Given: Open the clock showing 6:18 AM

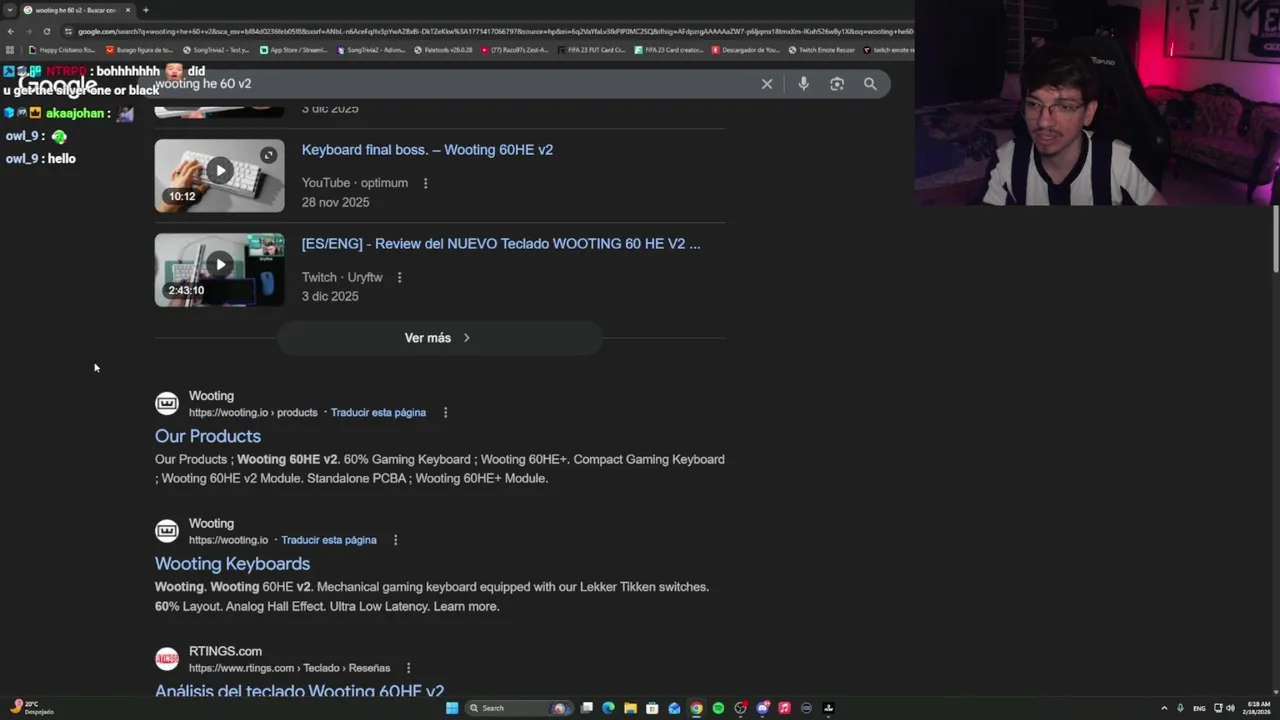Looking at the screenshot, I should point(1258,708).
